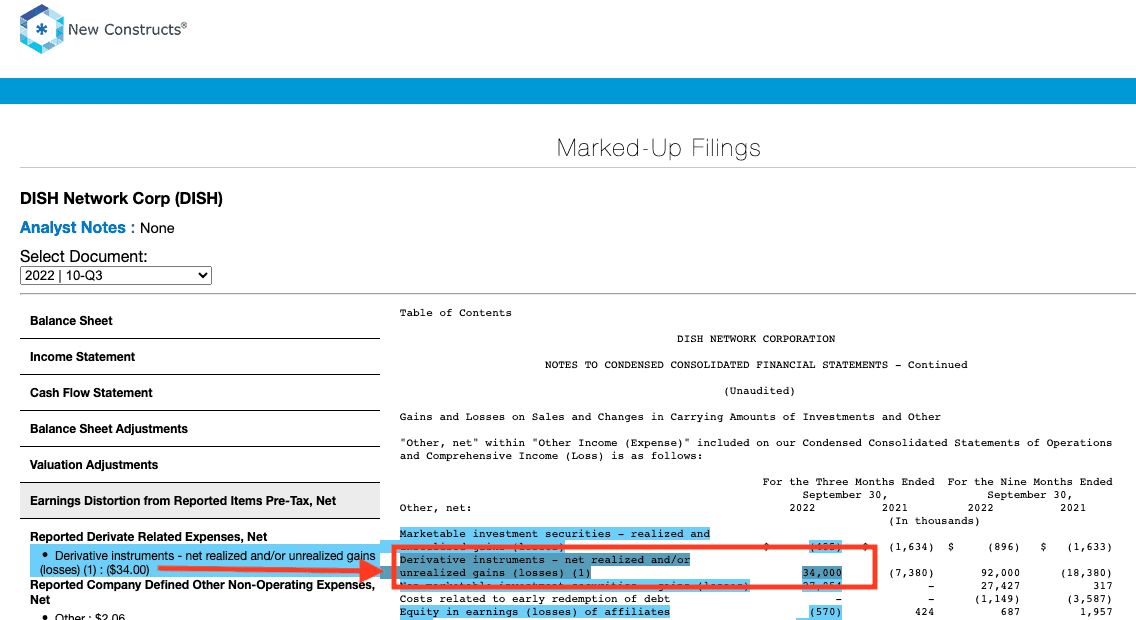The image size is (1136, 620).
Task: Click the DISH Network Corp (DISH) company title
Action: tap(121, 198)
